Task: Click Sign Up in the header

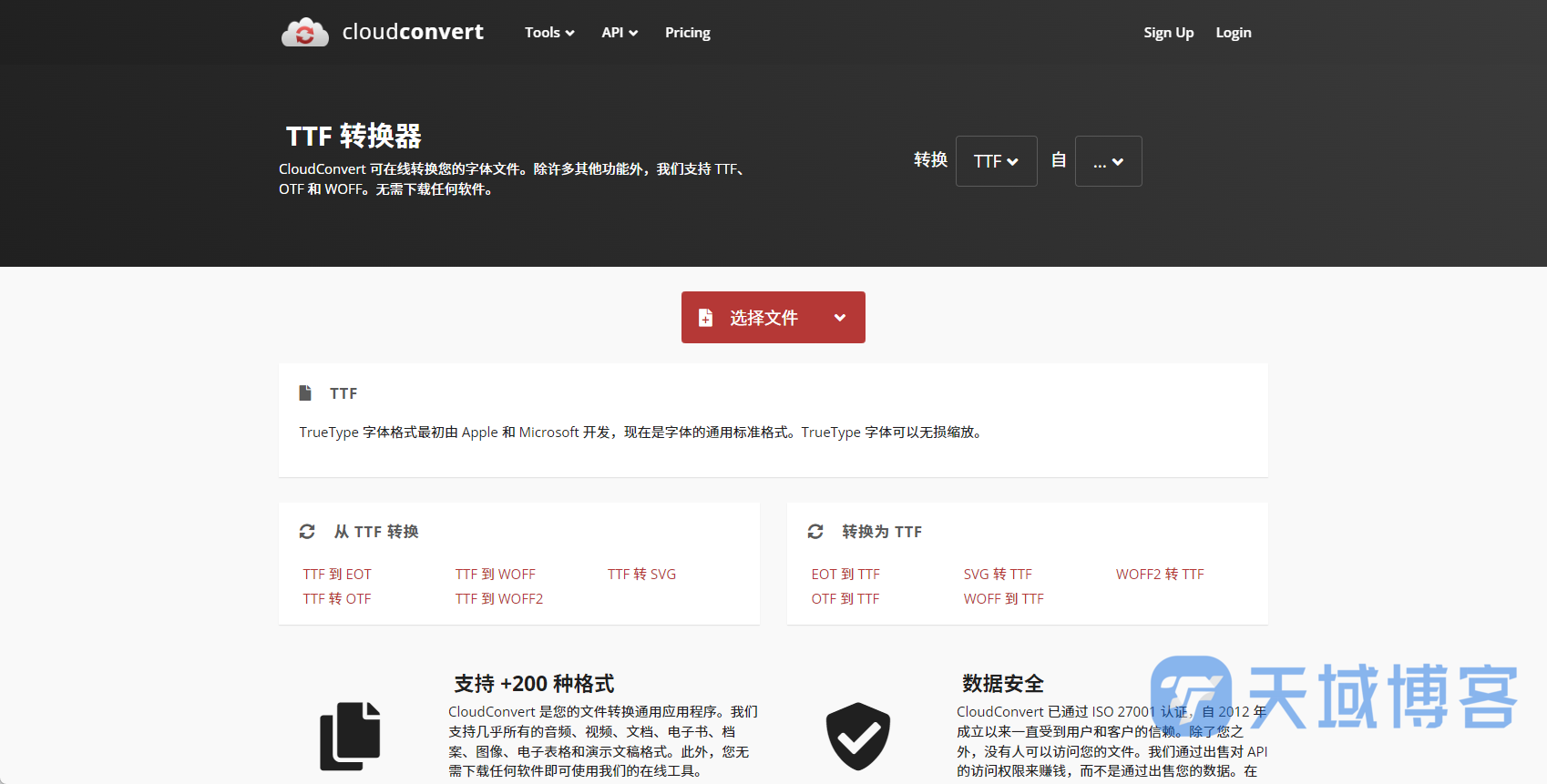Action: [1169, 33]
